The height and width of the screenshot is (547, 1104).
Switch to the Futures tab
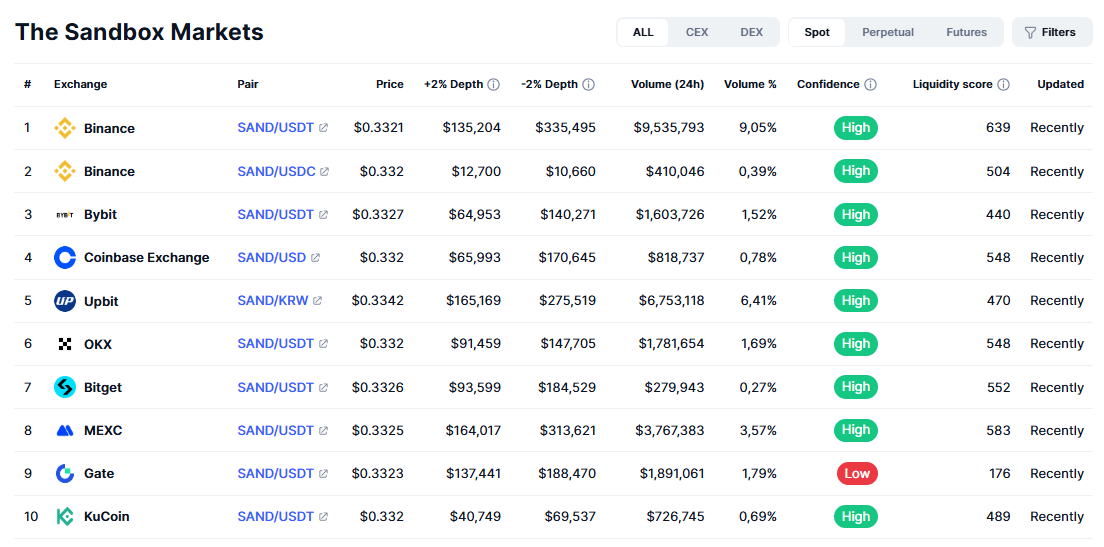pos(966,32)
